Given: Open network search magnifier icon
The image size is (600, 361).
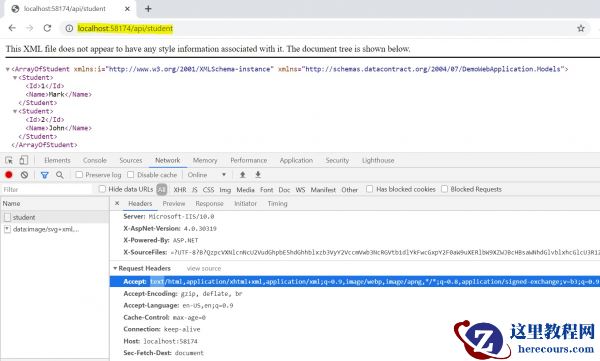Looking at the screenshot, I should click(x=60, y=175).
